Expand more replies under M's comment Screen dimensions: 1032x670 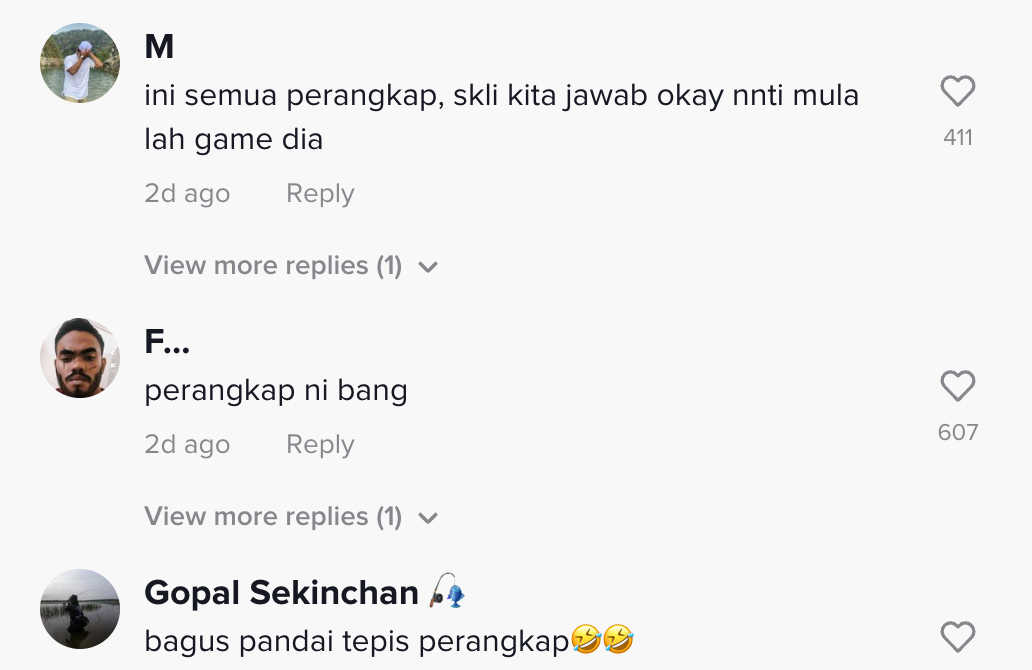(272, 266)
